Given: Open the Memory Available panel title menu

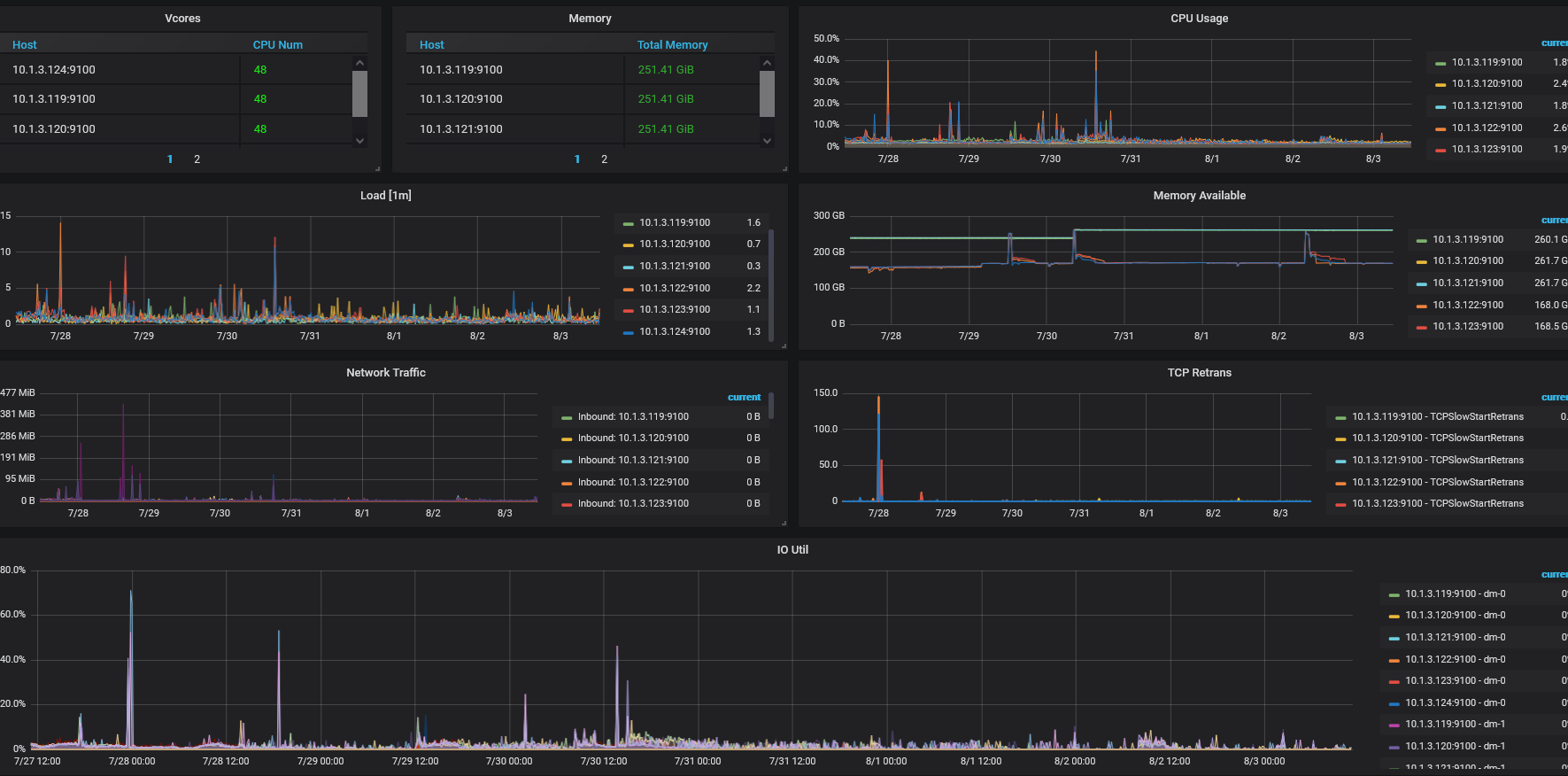Looking at the screenshot, I should pyautogui.click(x=1199, y=196).
